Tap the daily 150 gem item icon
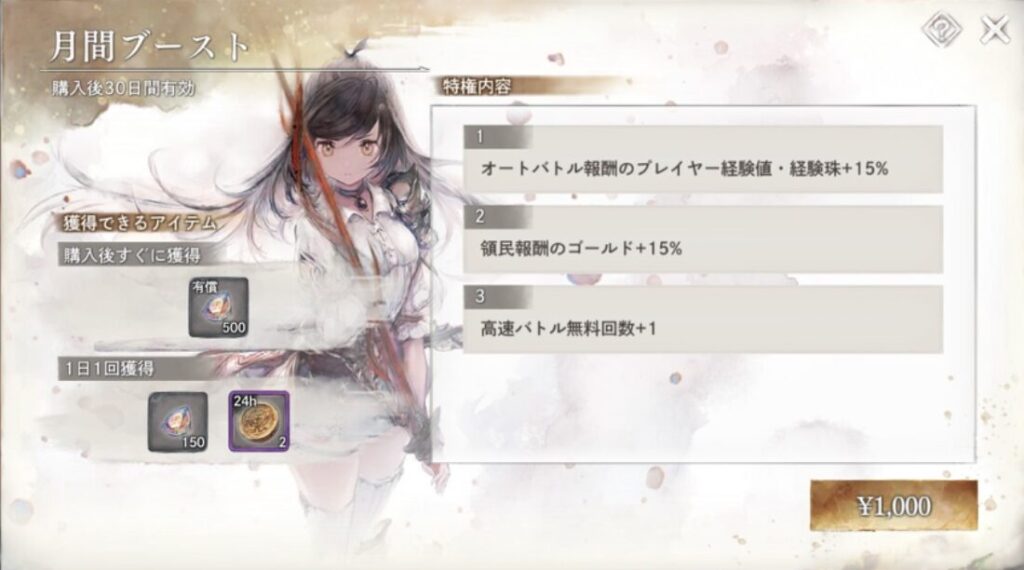This screenshot has width=1024, height=570. [x=178, y=422]
